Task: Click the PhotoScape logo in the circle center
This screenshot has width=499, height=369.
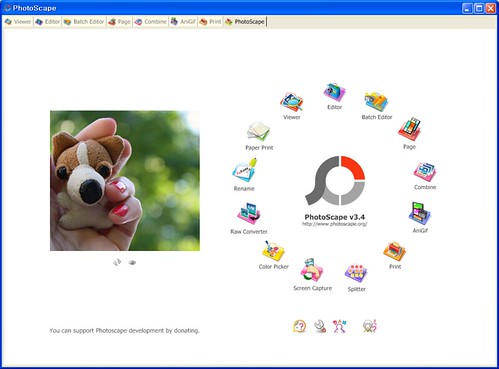Action: click(335, 181)
